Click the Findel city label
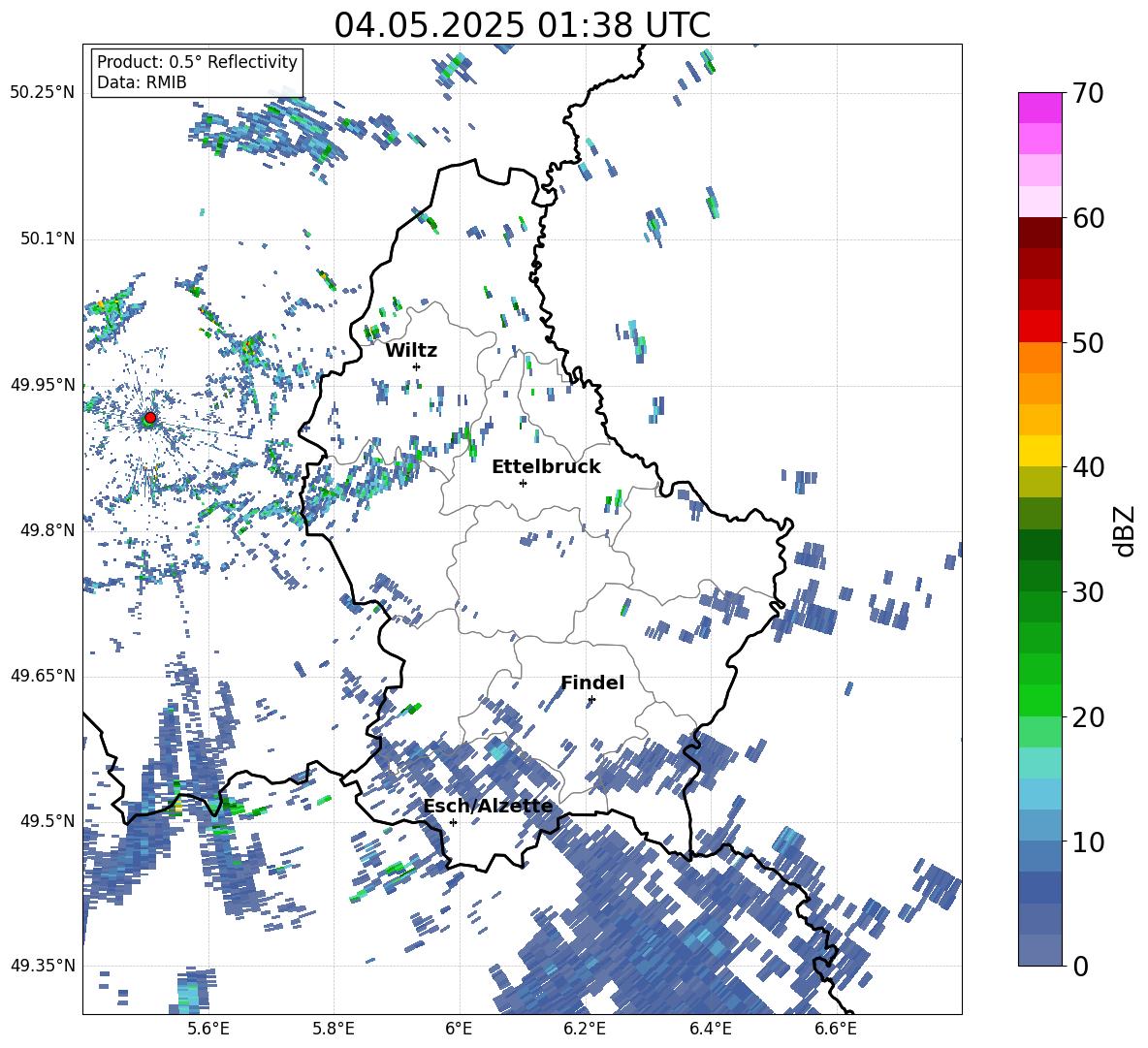 [592, 683]
